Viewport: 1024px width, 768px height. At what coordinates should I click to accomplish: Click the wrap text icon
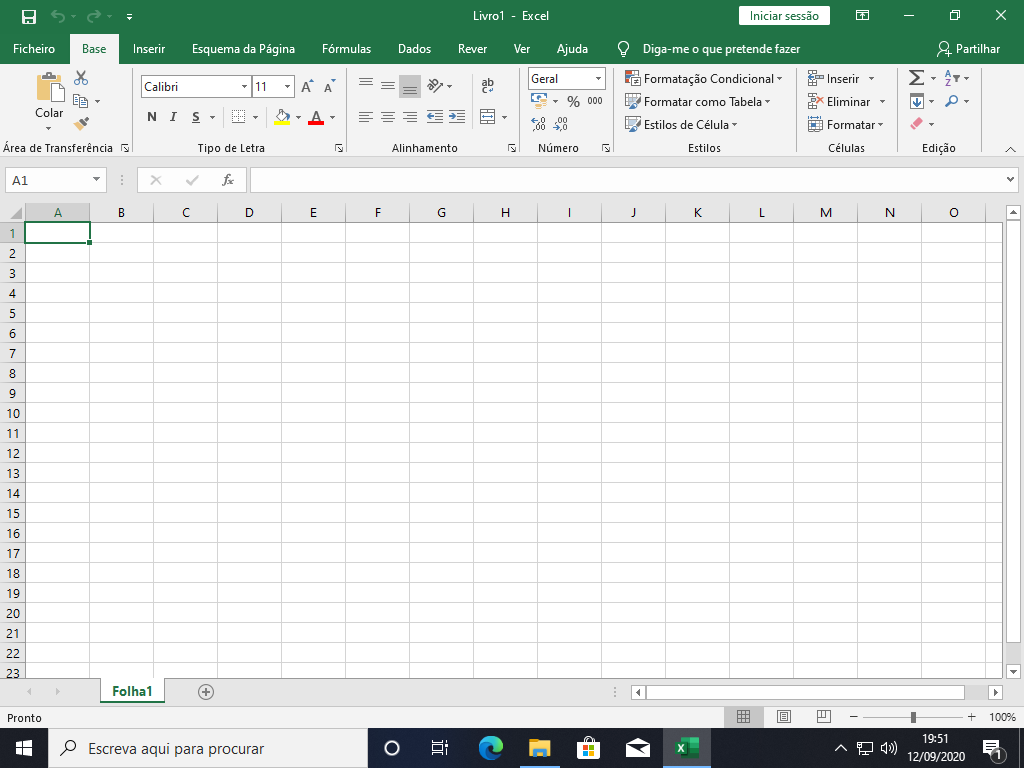[x=488, y=86]
